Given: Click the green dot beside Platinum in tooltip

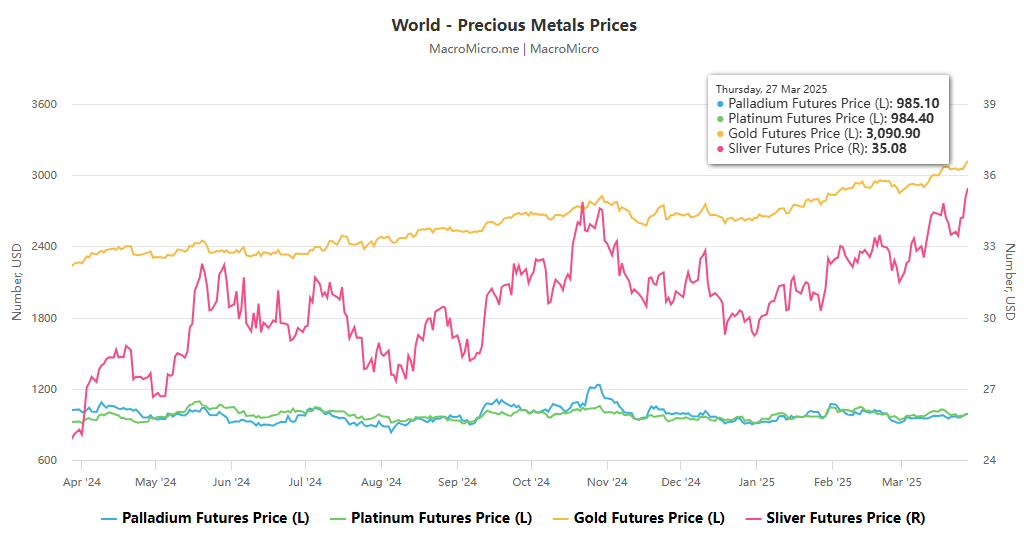Looking at the screenshot, I should pos(722,119).
